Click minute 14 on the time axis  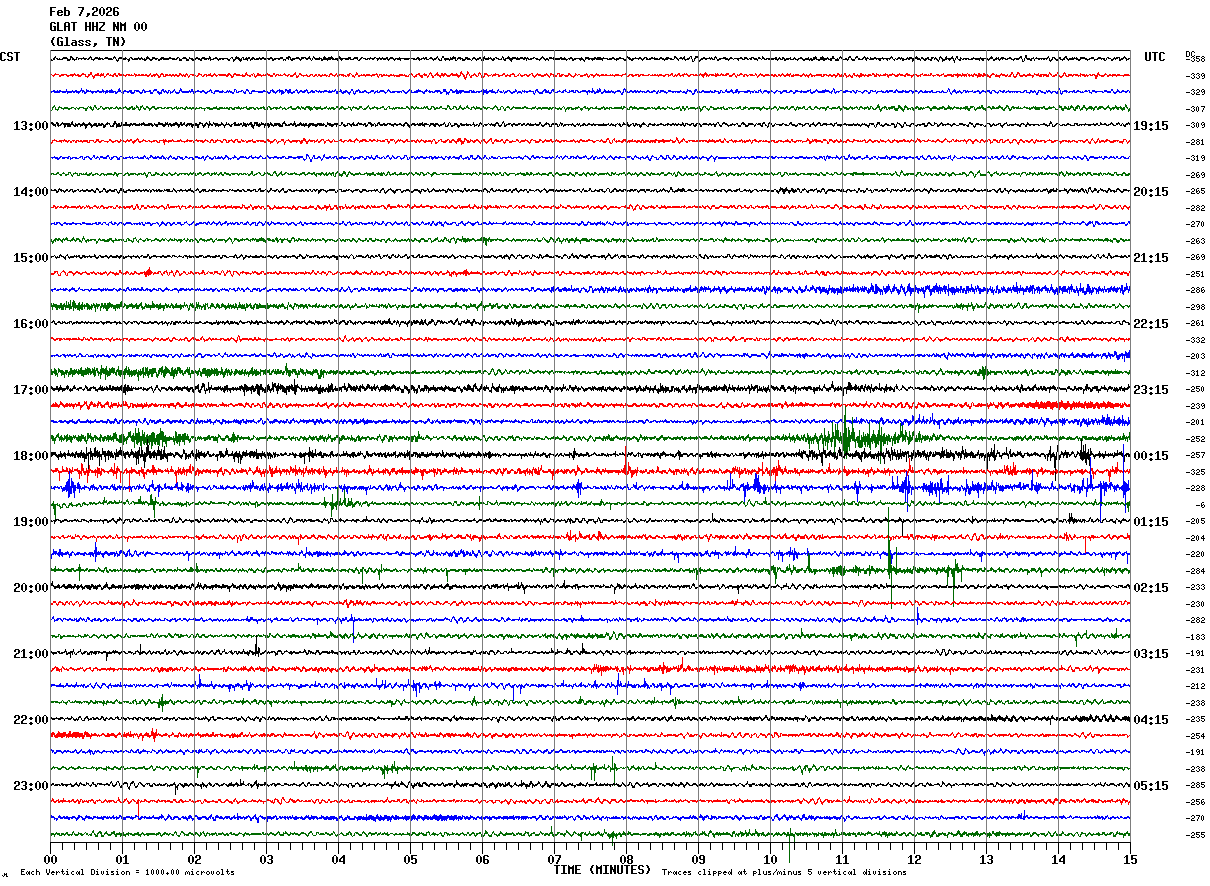(x=1058, y=859)
